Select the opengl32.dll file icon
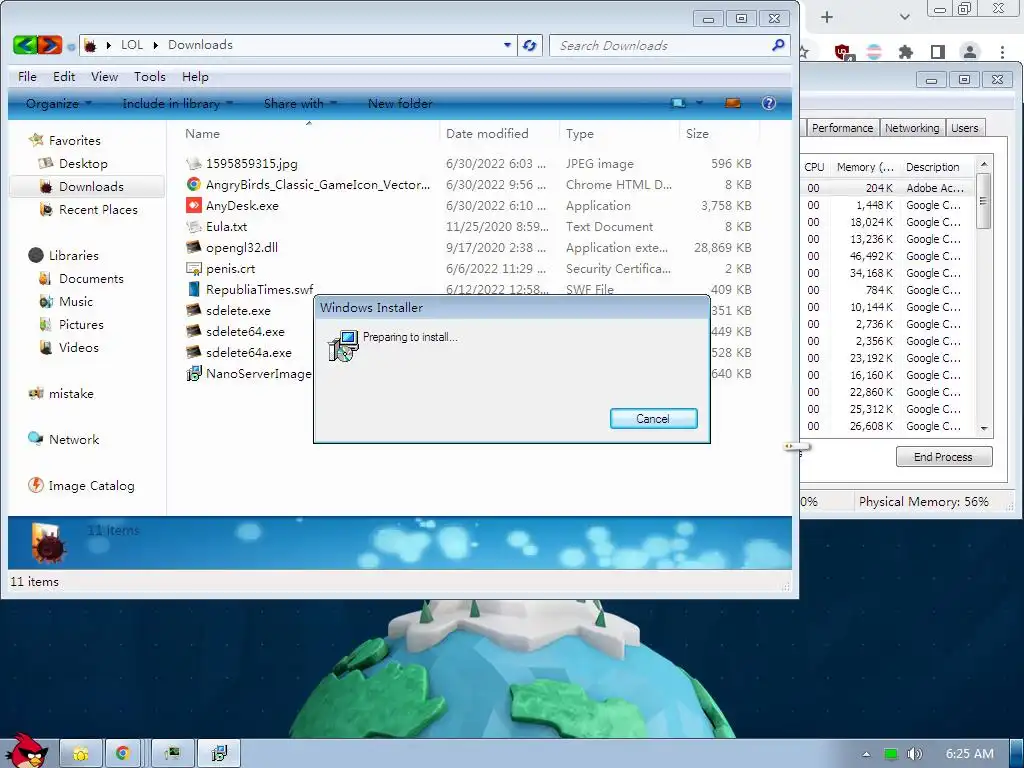Viewport: 1024px width, 768px height. (x=193, y=248)
